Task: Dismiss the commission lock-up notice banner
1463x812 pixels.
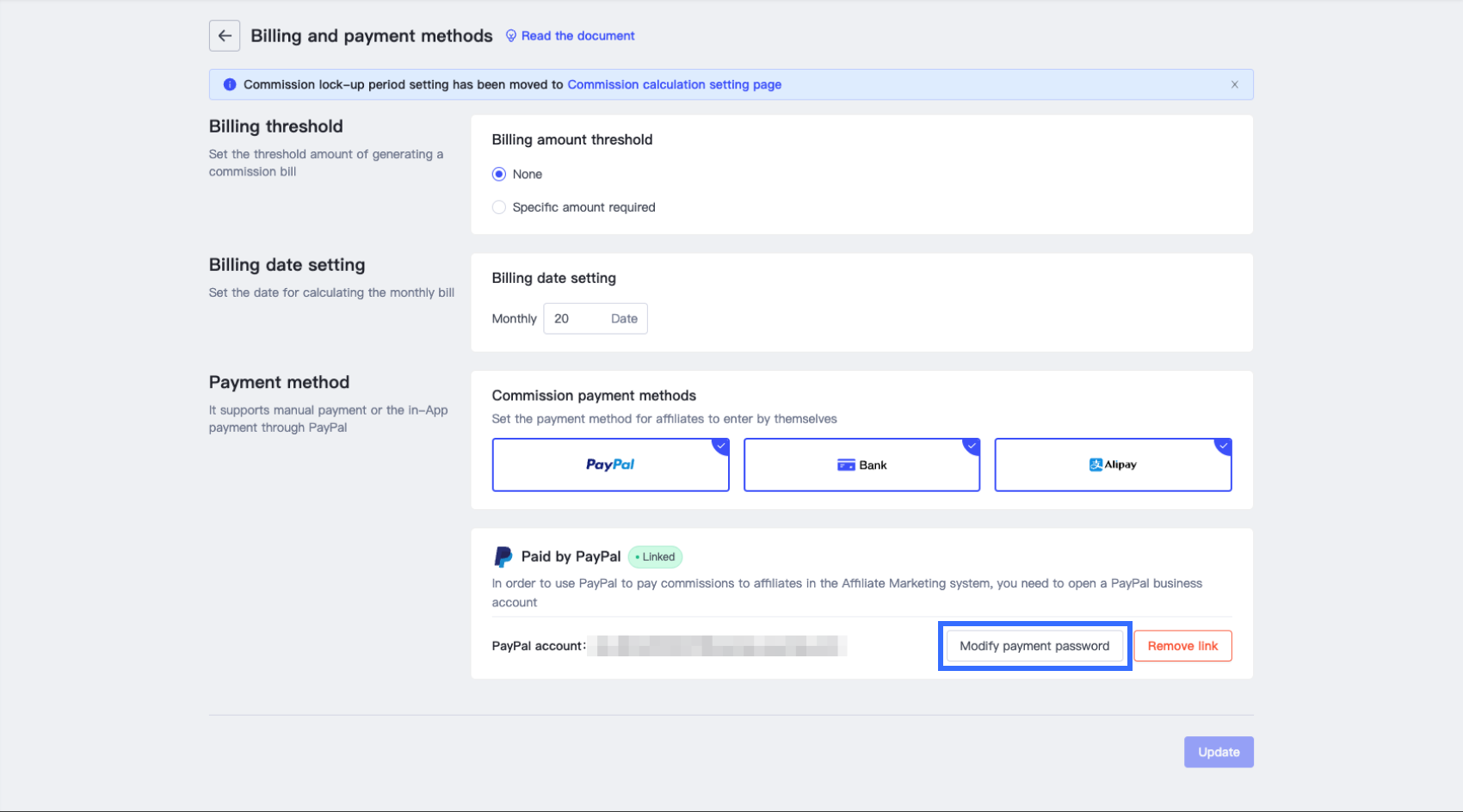Action: pos(1234,84)
